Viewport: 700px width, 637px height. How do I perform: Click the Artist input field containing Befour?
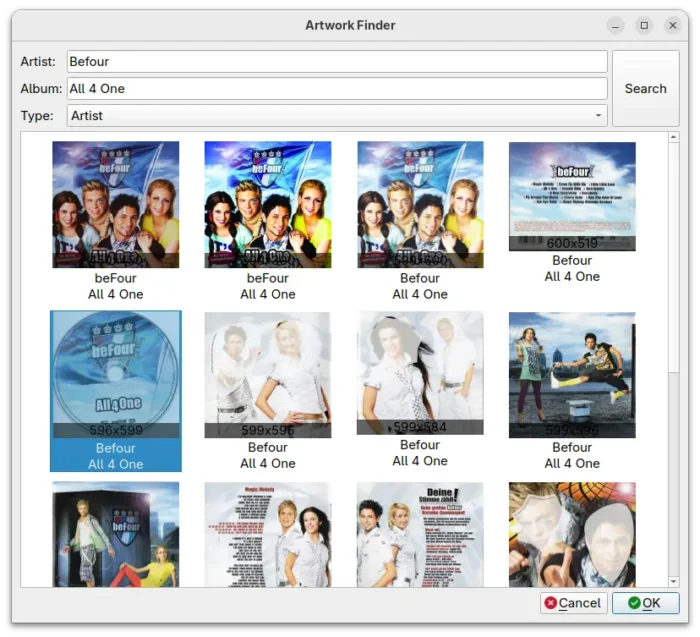coord(337,62)
